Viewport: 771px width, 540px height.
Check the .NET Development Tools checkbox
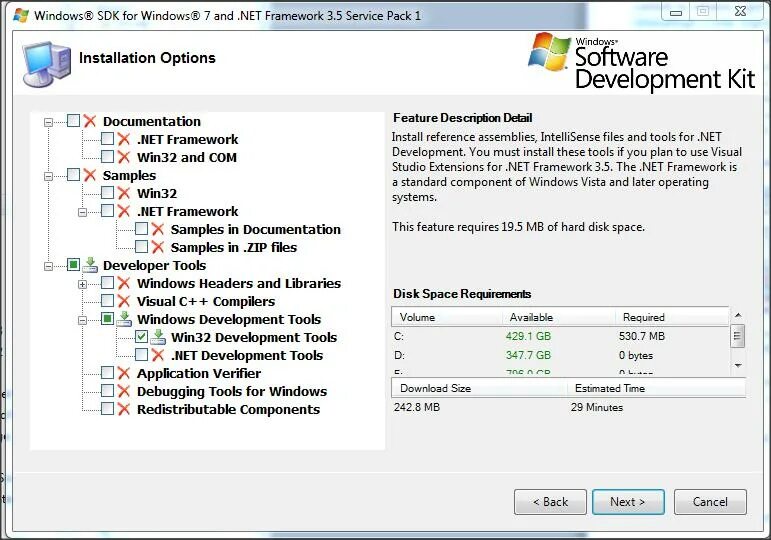[x=141, y=355]
